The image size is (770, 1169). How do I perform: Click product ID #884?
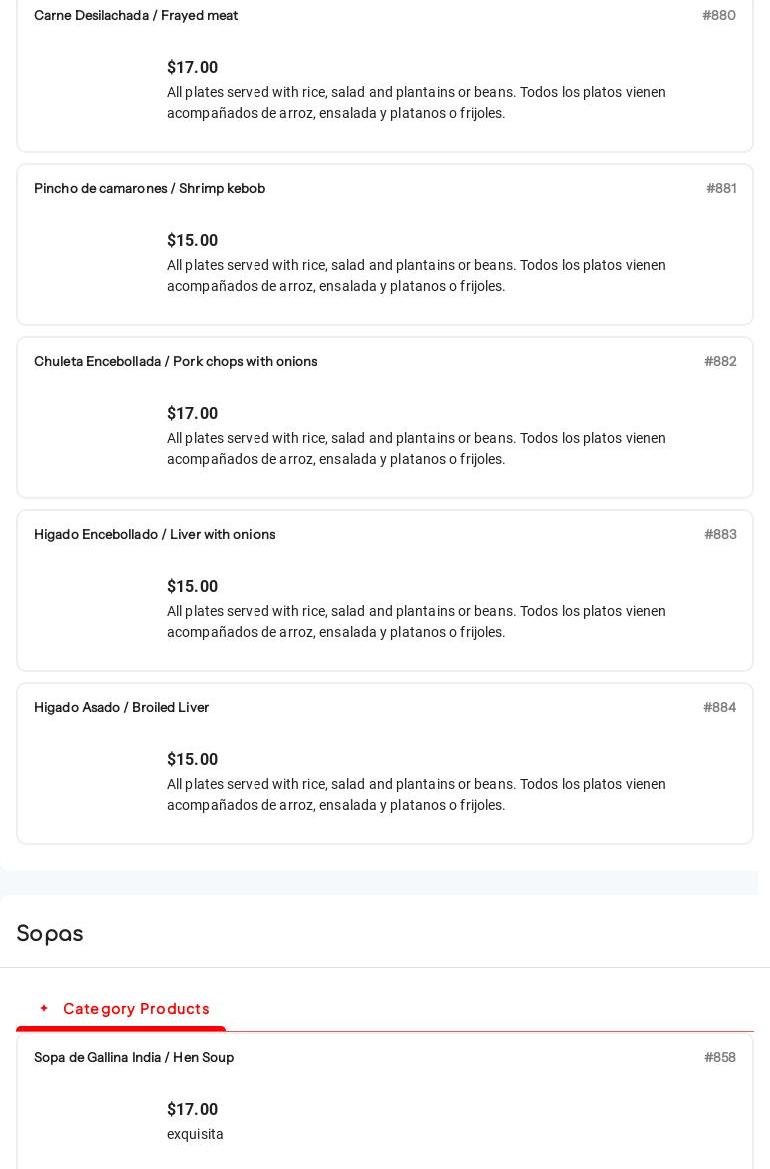click(x=719, y=707)
